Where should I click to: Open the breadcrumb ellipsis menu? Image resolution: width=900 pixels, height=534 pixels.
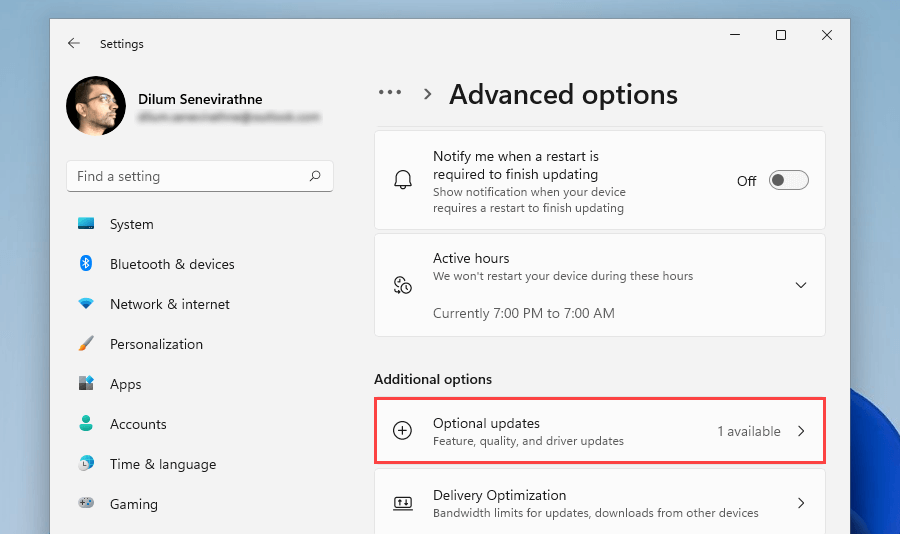pyautogui.click(x=389, y=93)
